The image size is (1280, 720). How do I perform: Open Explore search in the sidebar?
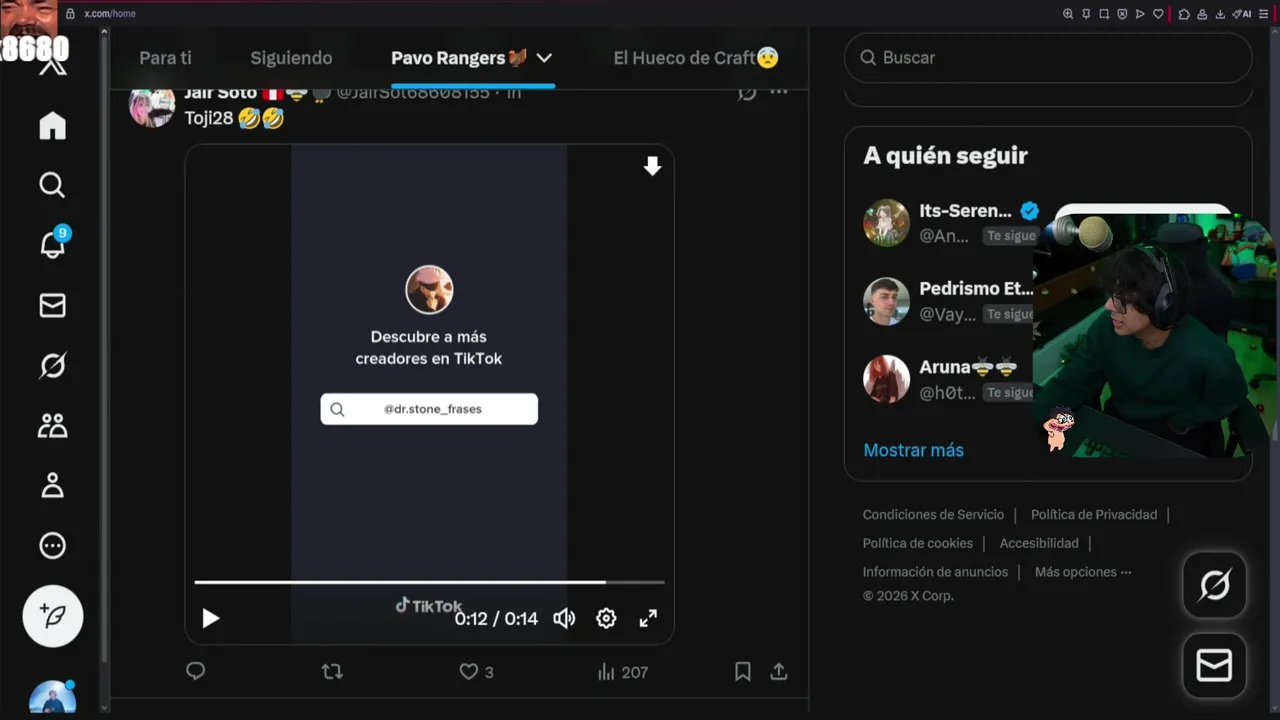(52, 185)
